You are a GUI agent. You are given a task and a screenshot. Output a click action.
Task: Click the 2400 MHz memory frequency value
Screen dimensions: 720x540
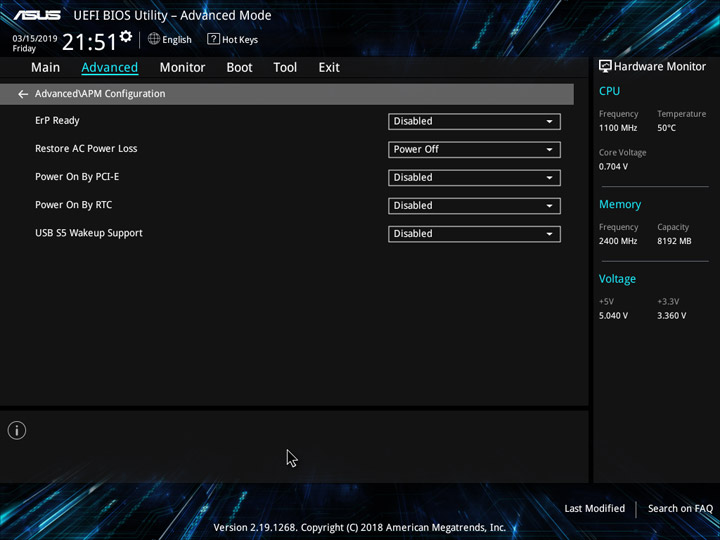[x=618, y=241]
